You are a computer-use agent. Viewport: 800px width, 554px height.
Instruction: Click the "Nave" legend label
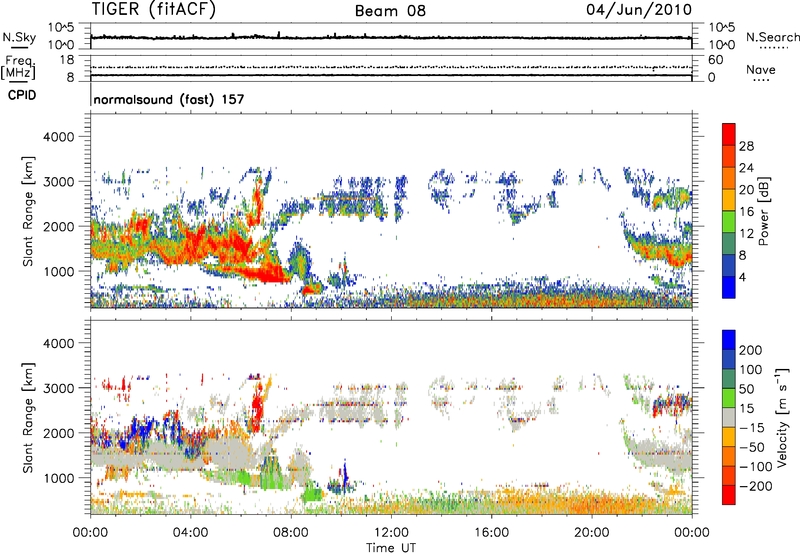coord(761,70)
